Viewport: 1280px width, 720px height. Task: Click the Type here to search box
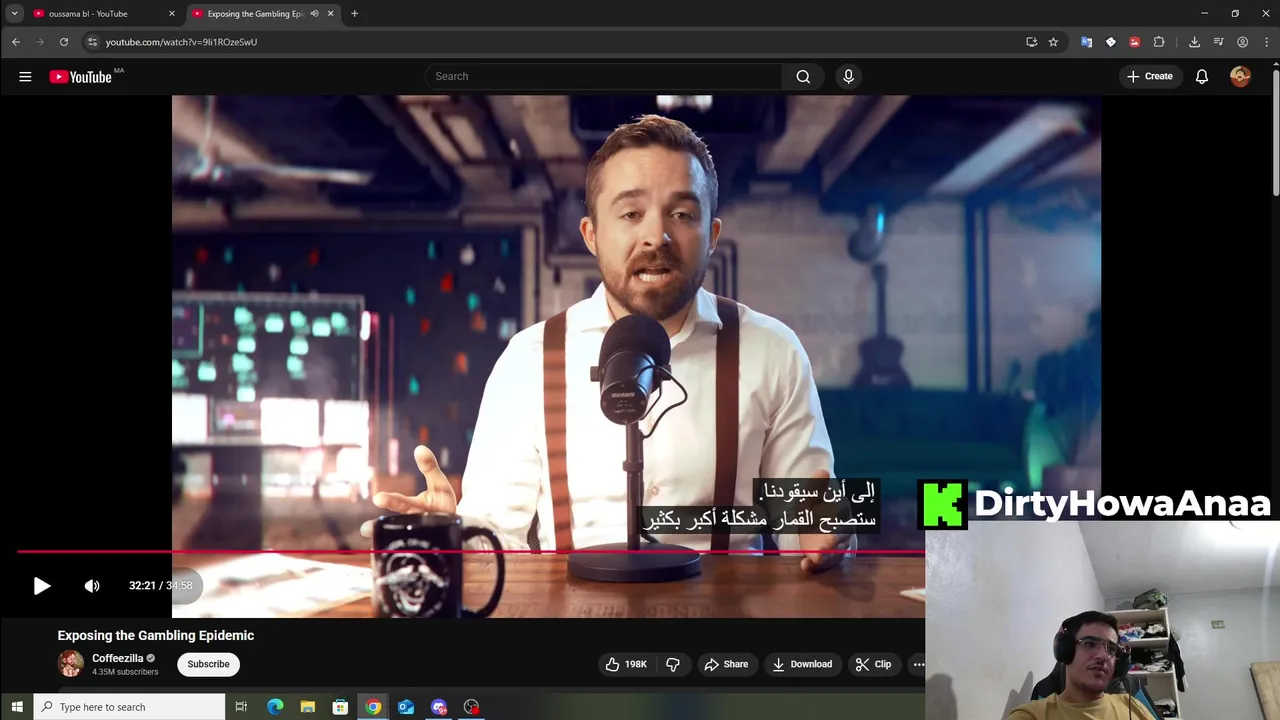click(x=129, y=707)
